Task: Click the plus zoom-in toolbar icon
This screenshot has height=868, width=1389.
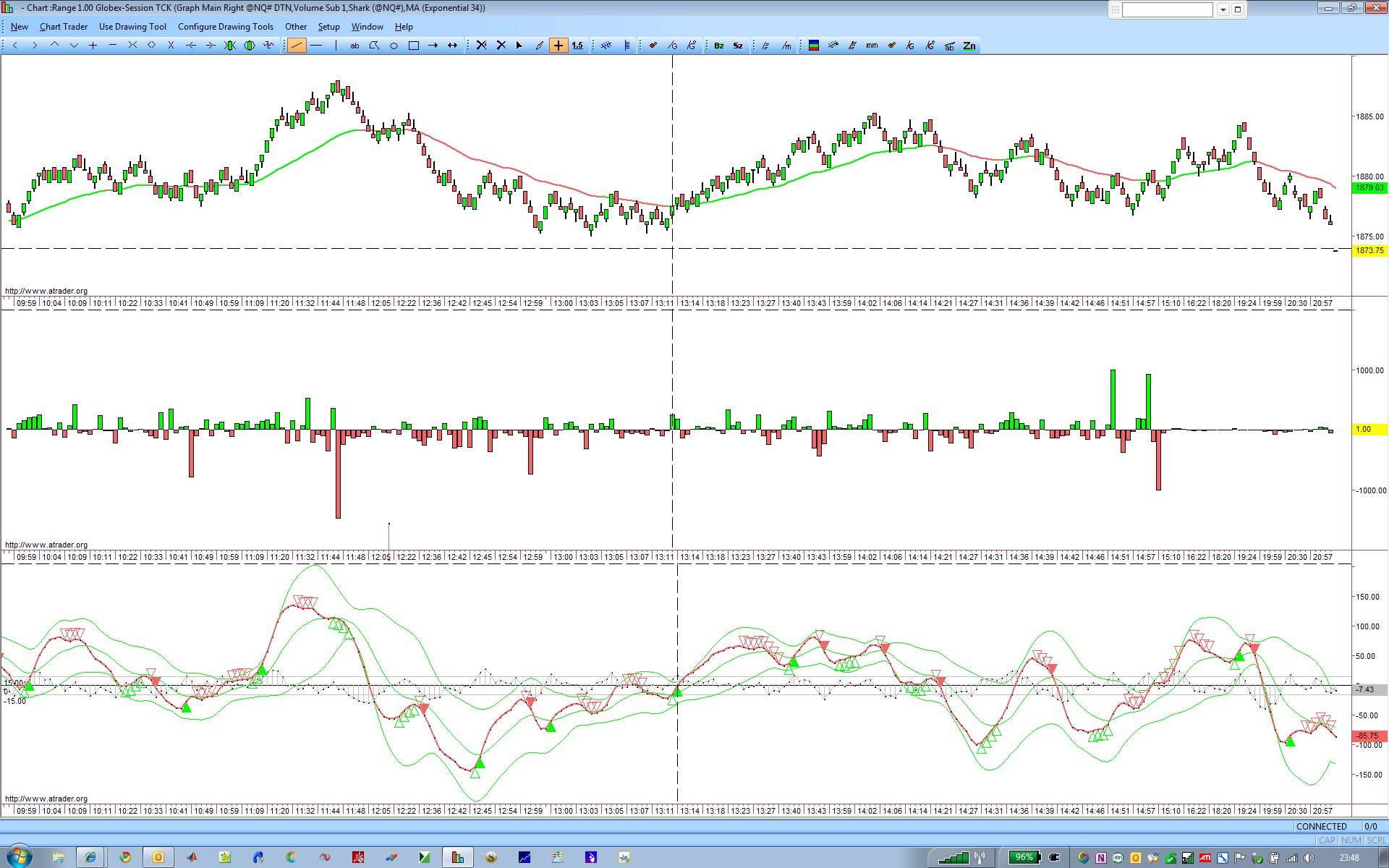Action: [93, 46]
